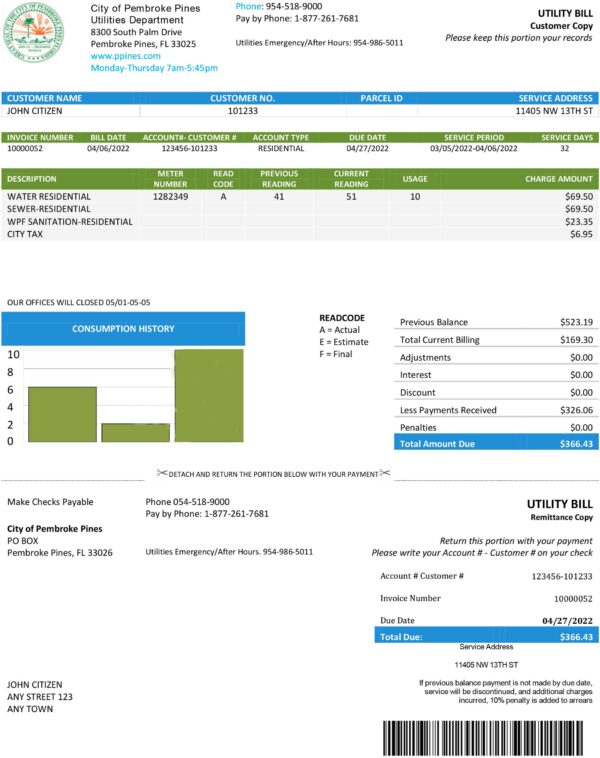This screenshot has width=600, height=758.
Task: Click the right scissors icon on detach line
Action: point(384,473)
